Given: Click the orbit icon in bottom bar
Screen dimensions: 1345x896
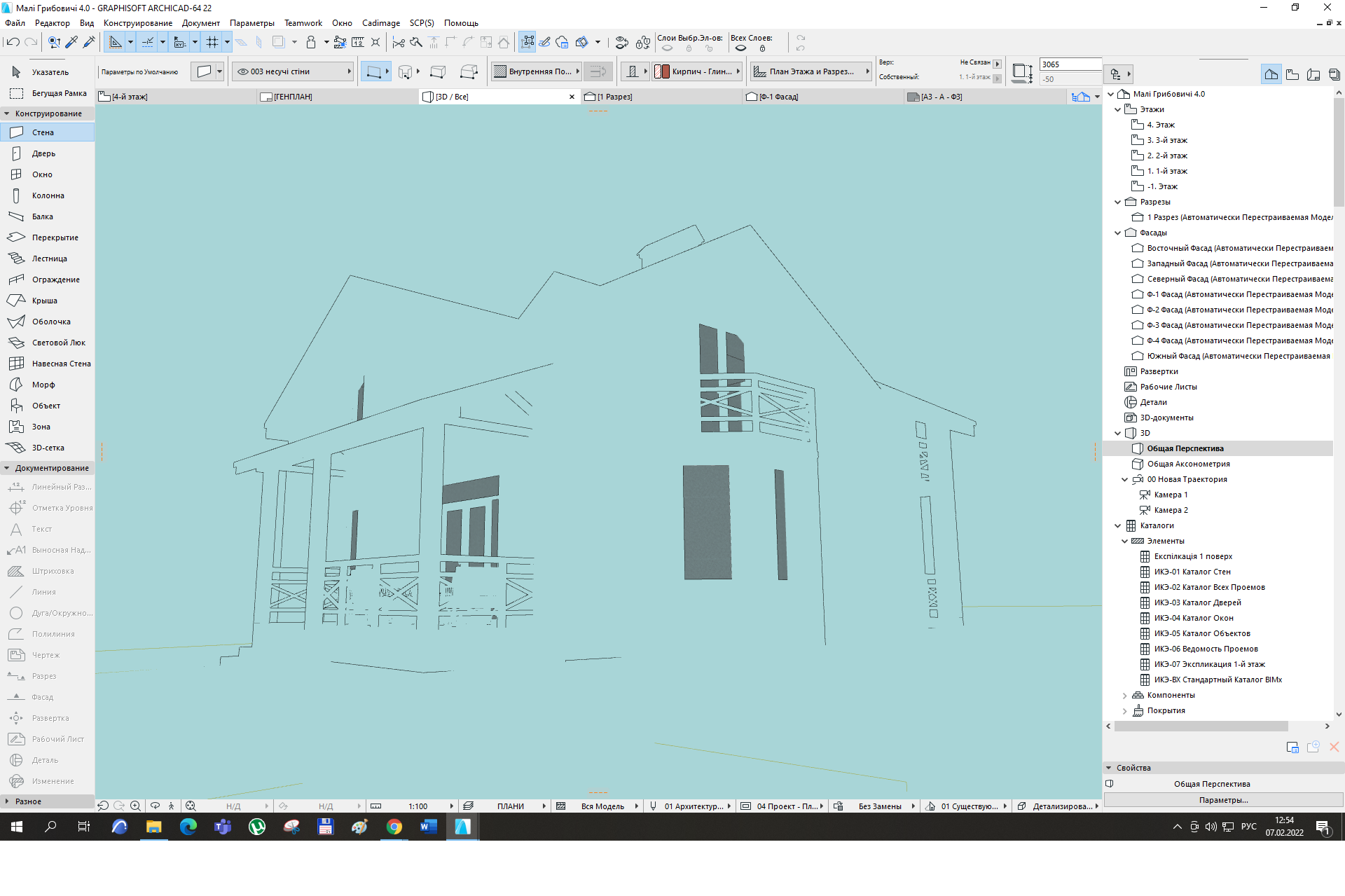Looking at the screenshot, I should [x=156, y=806].
